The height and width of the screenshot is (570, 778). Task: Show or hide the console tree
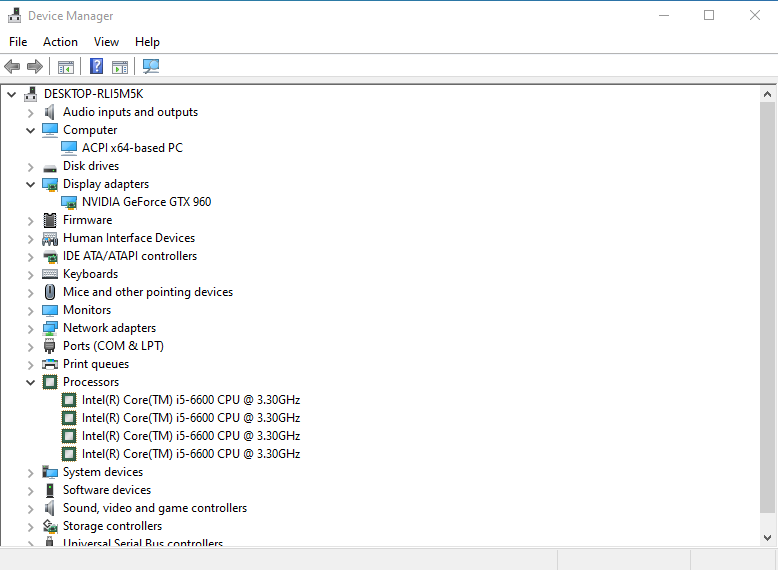pos(65,66)
